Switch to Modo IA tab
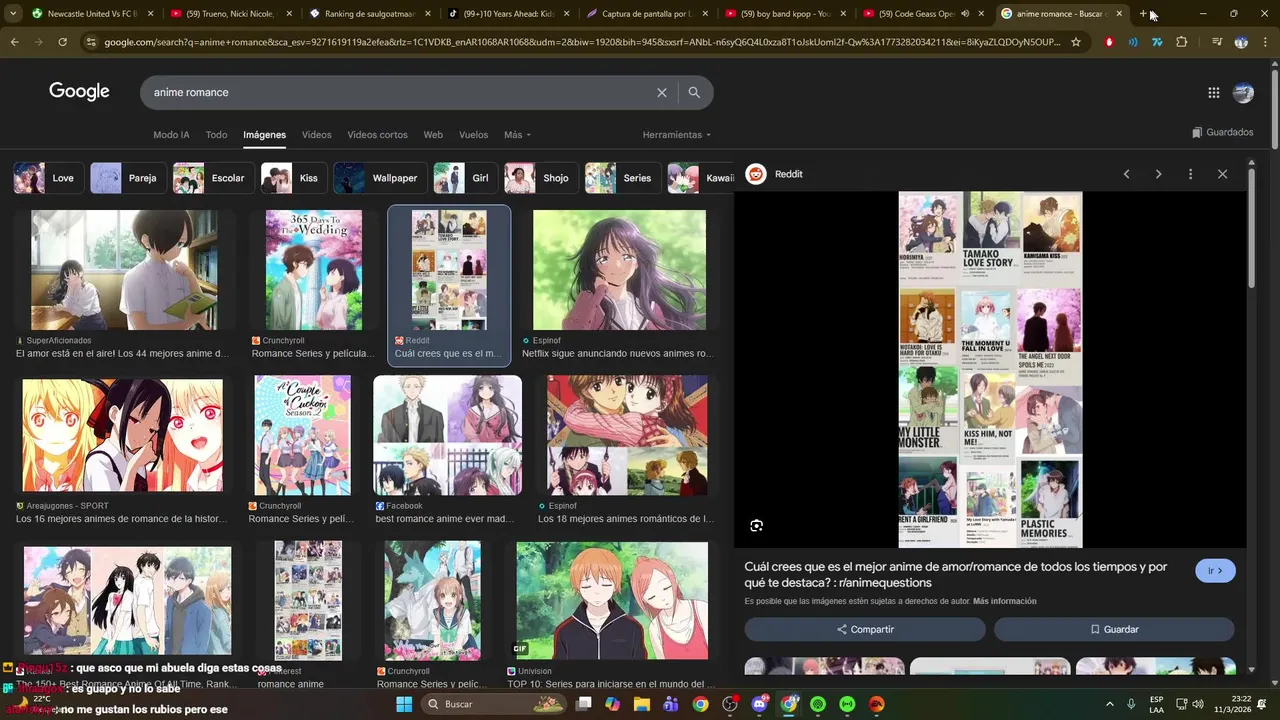The image size is (1280, 720). 171,135
